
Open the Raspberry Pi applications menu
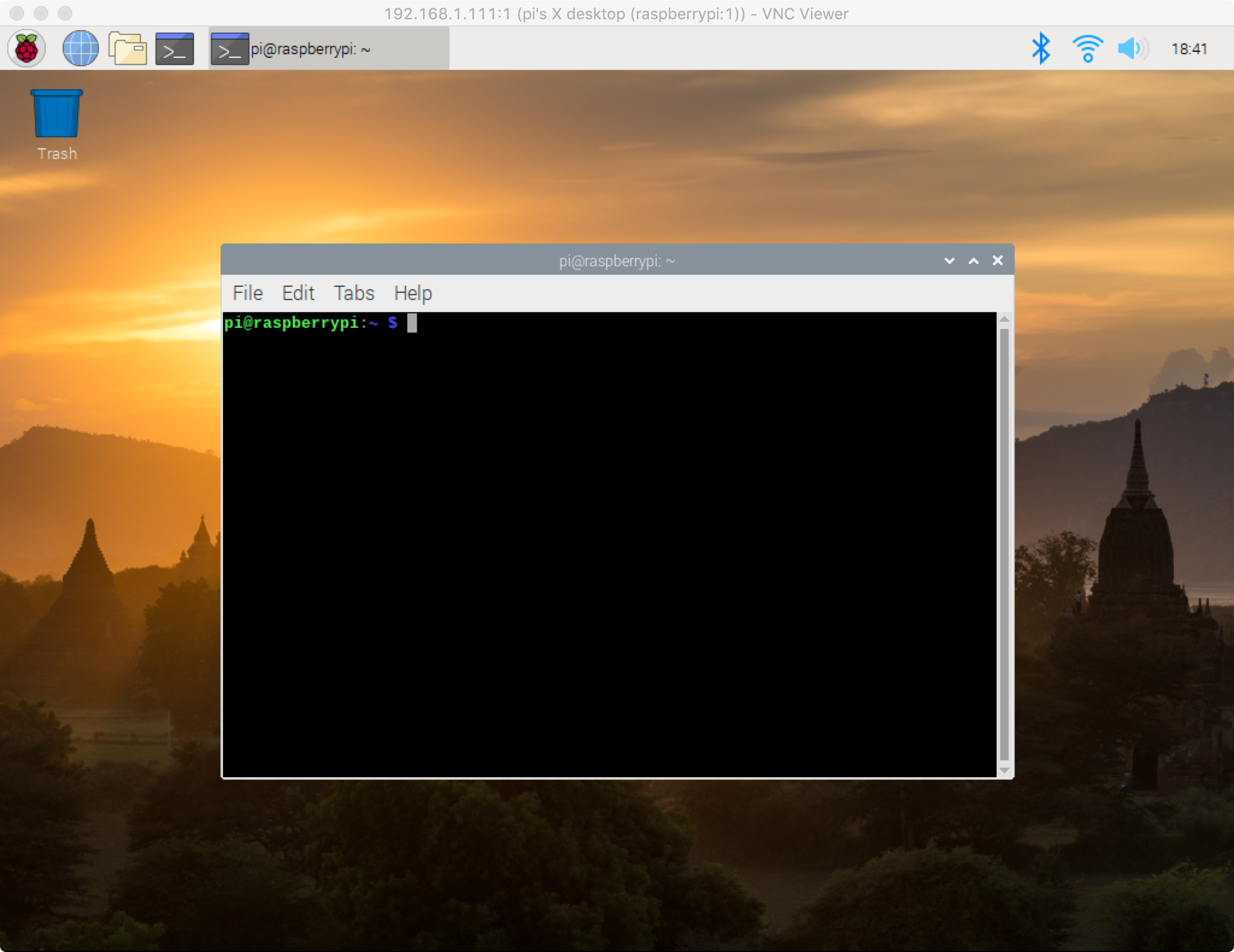coord(27,48)
